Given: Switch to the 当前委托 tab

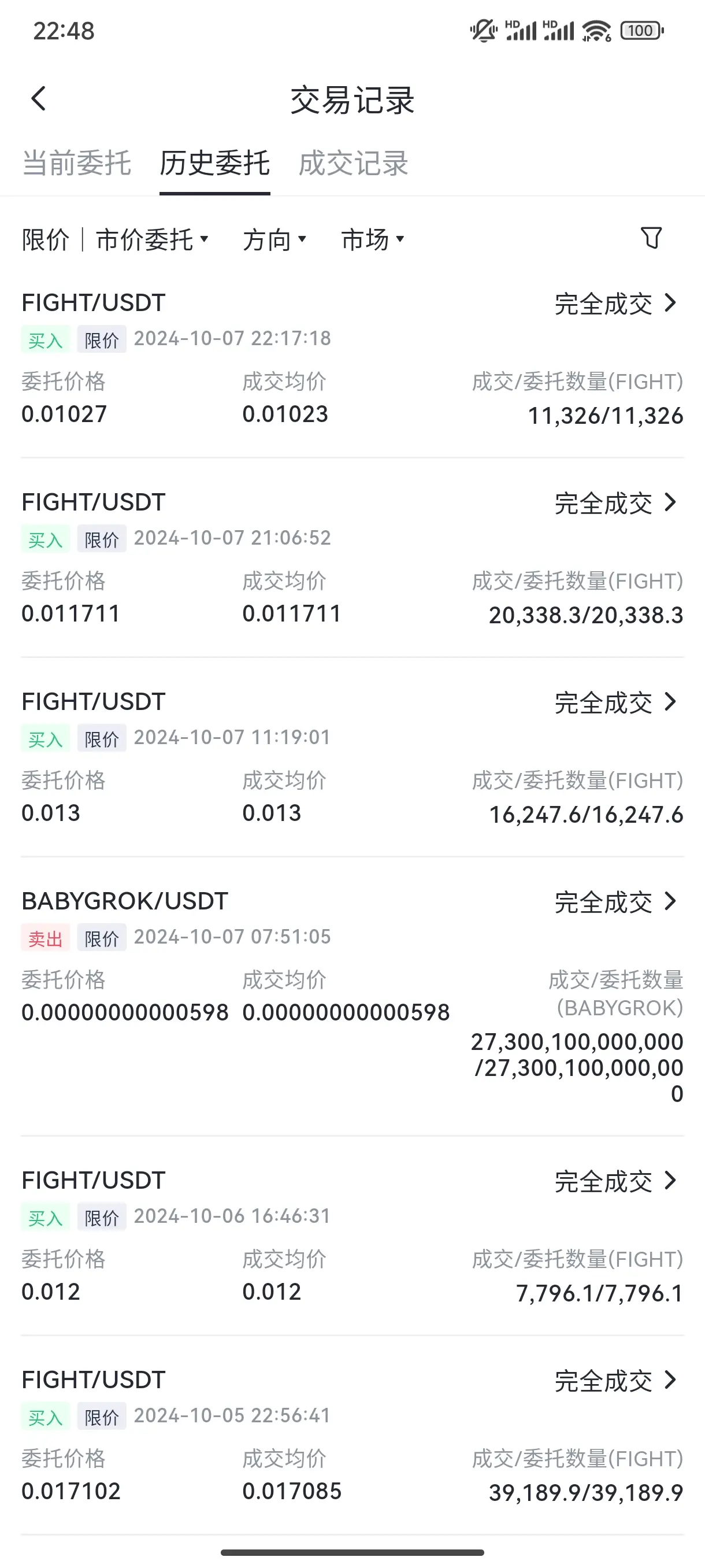Looking at the screenshot, I should click(77, 163).
